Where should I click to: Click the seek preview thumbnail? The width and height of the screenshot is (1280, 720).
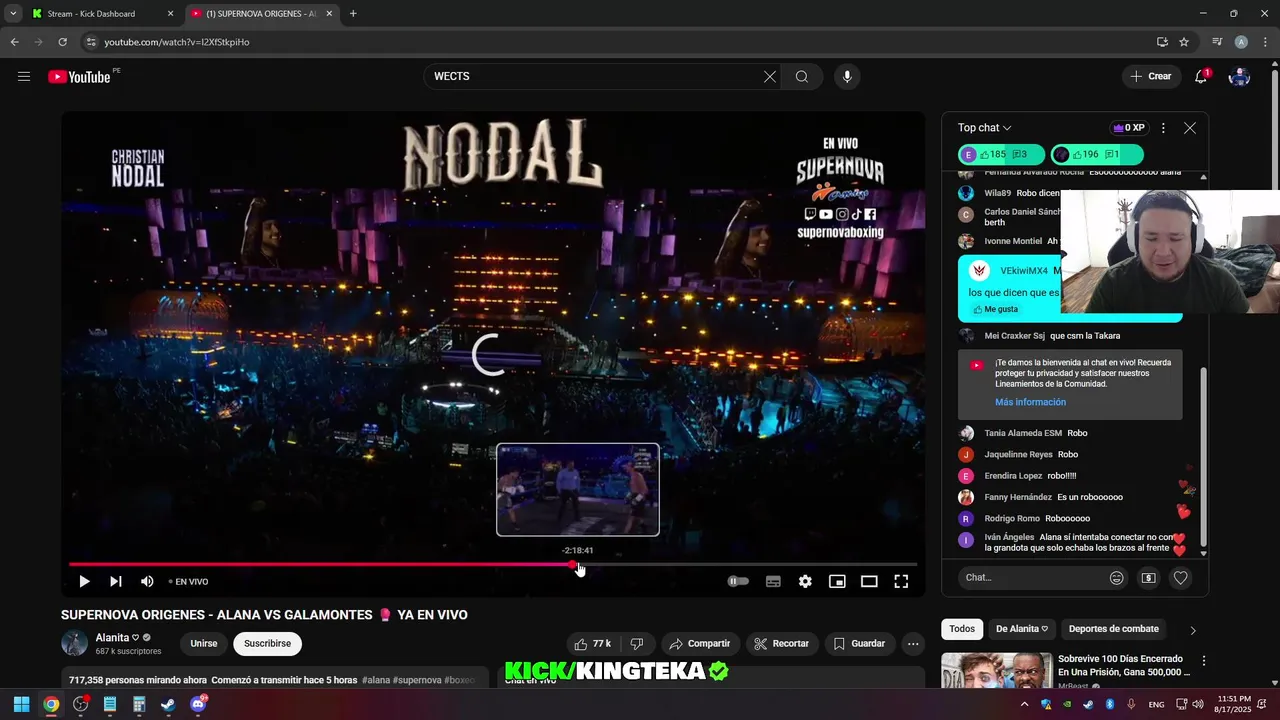[x=578, y=490]
